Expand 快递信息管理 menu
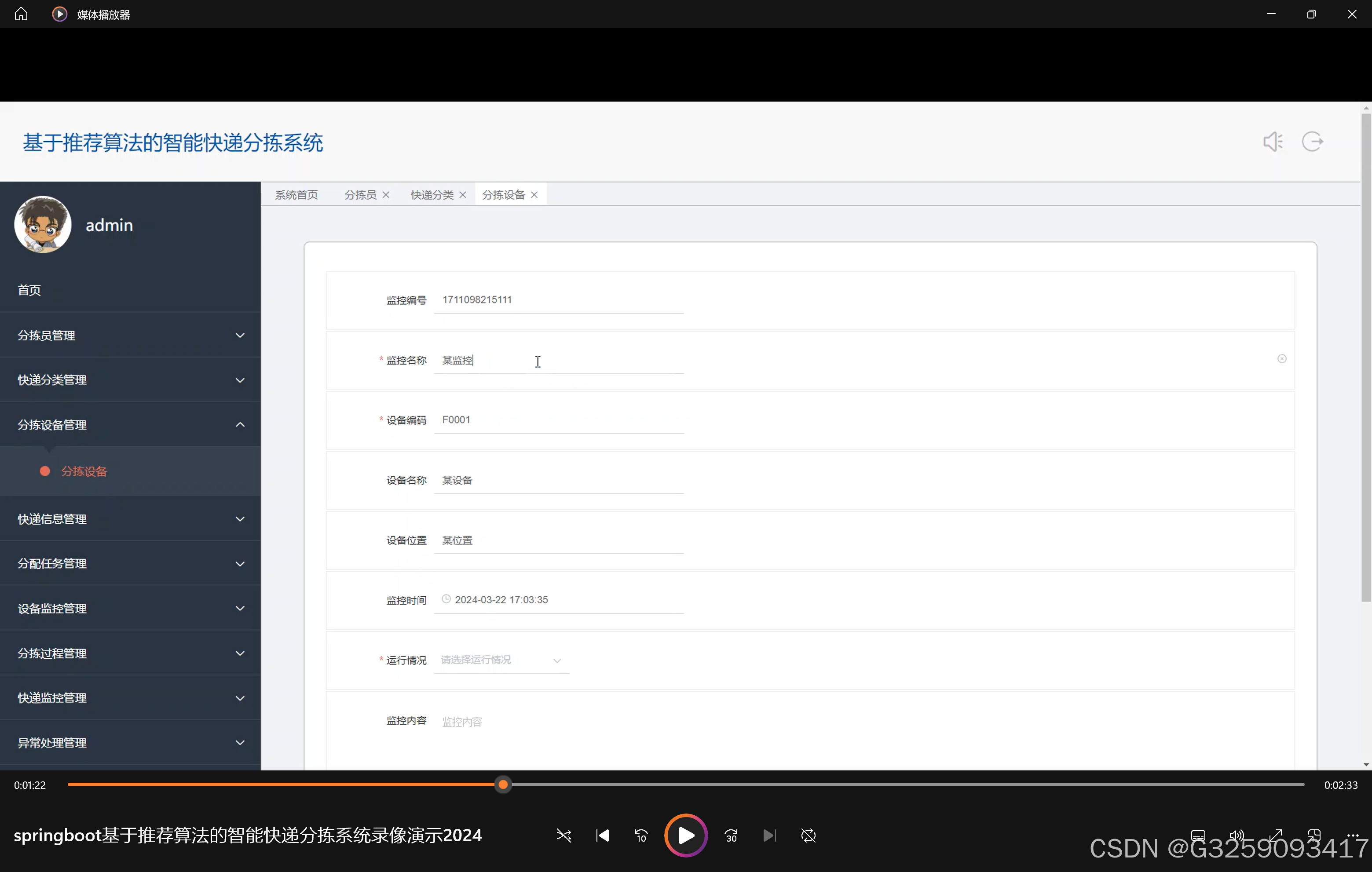Image resolution: width=1372 pixels, height=872 pixels. point(131,519)
